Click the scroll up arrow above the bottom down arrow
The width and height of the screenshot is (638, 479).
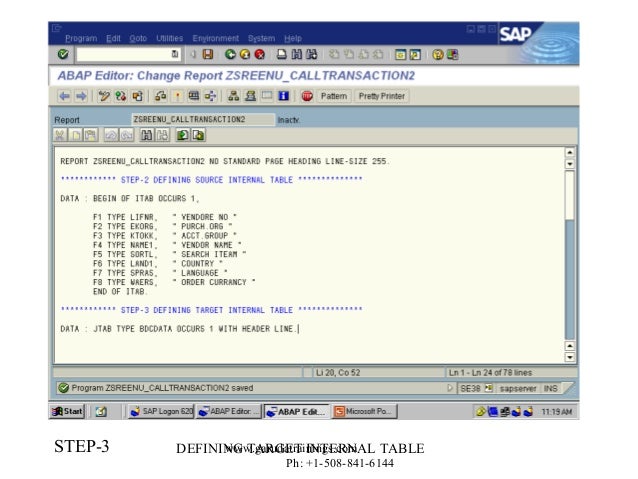(570, 346)
